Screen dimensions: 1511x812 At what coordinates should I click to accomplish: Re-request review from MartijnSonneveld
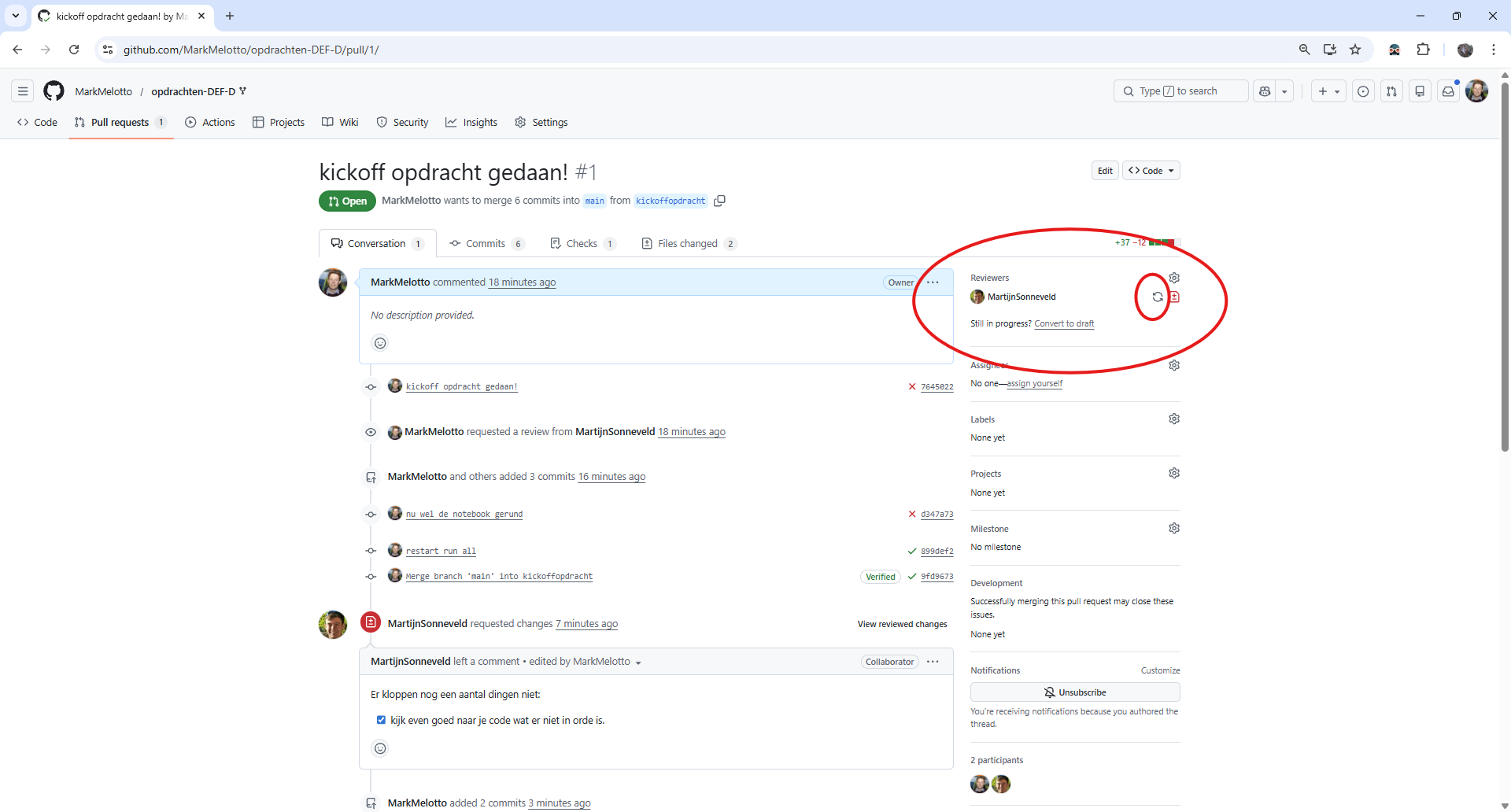click(1157, 297)
